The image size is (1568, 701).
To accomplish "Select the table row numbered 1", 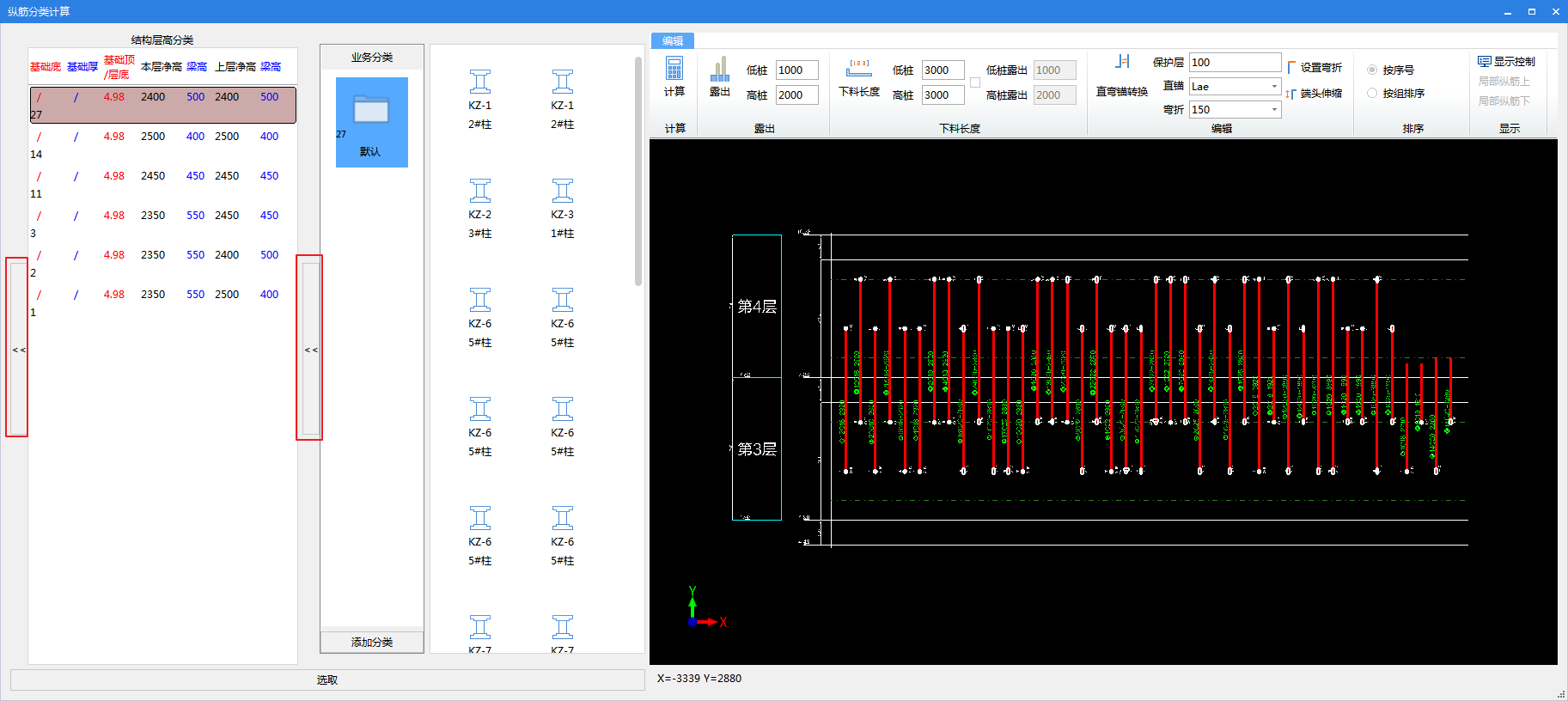I will point(163,302).
